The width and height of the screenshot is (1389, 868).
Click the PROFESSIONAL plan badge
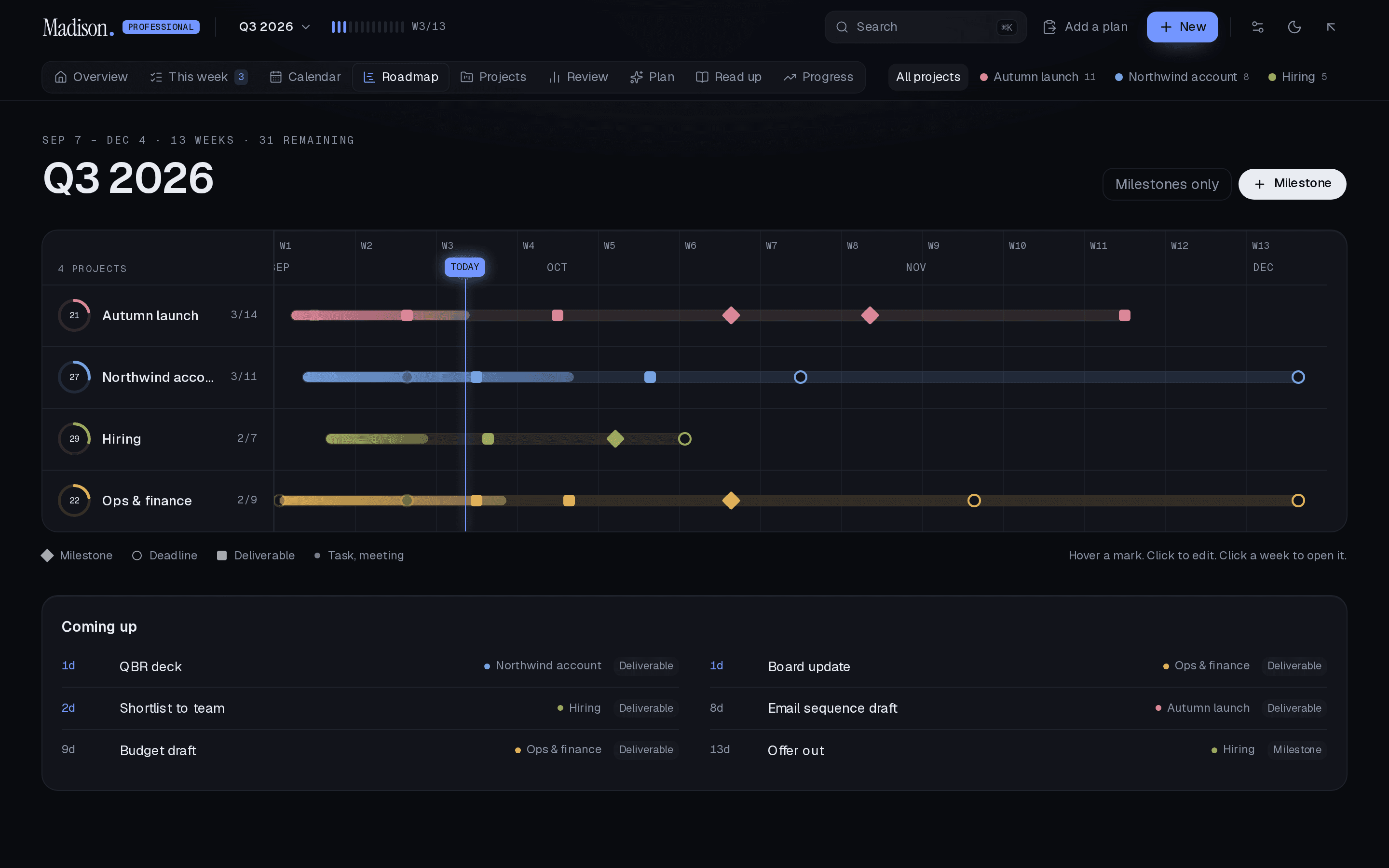161,27
